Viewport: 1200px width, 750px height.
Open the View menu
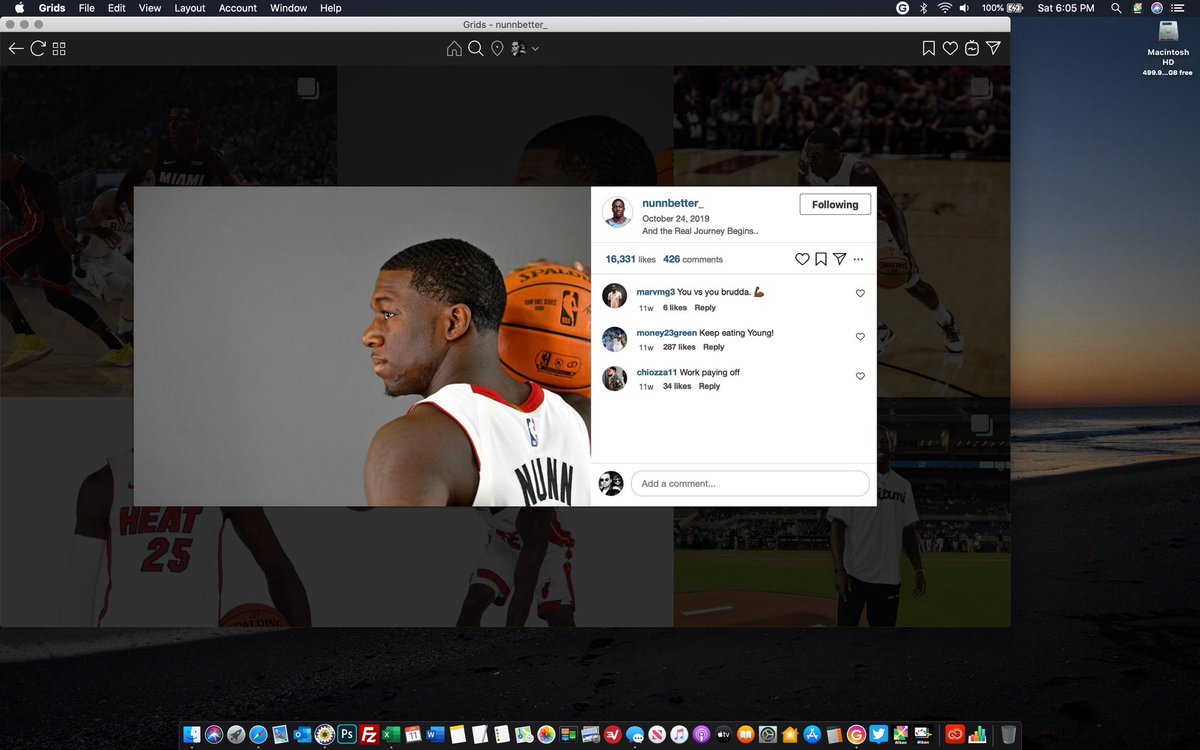[150, 8]
